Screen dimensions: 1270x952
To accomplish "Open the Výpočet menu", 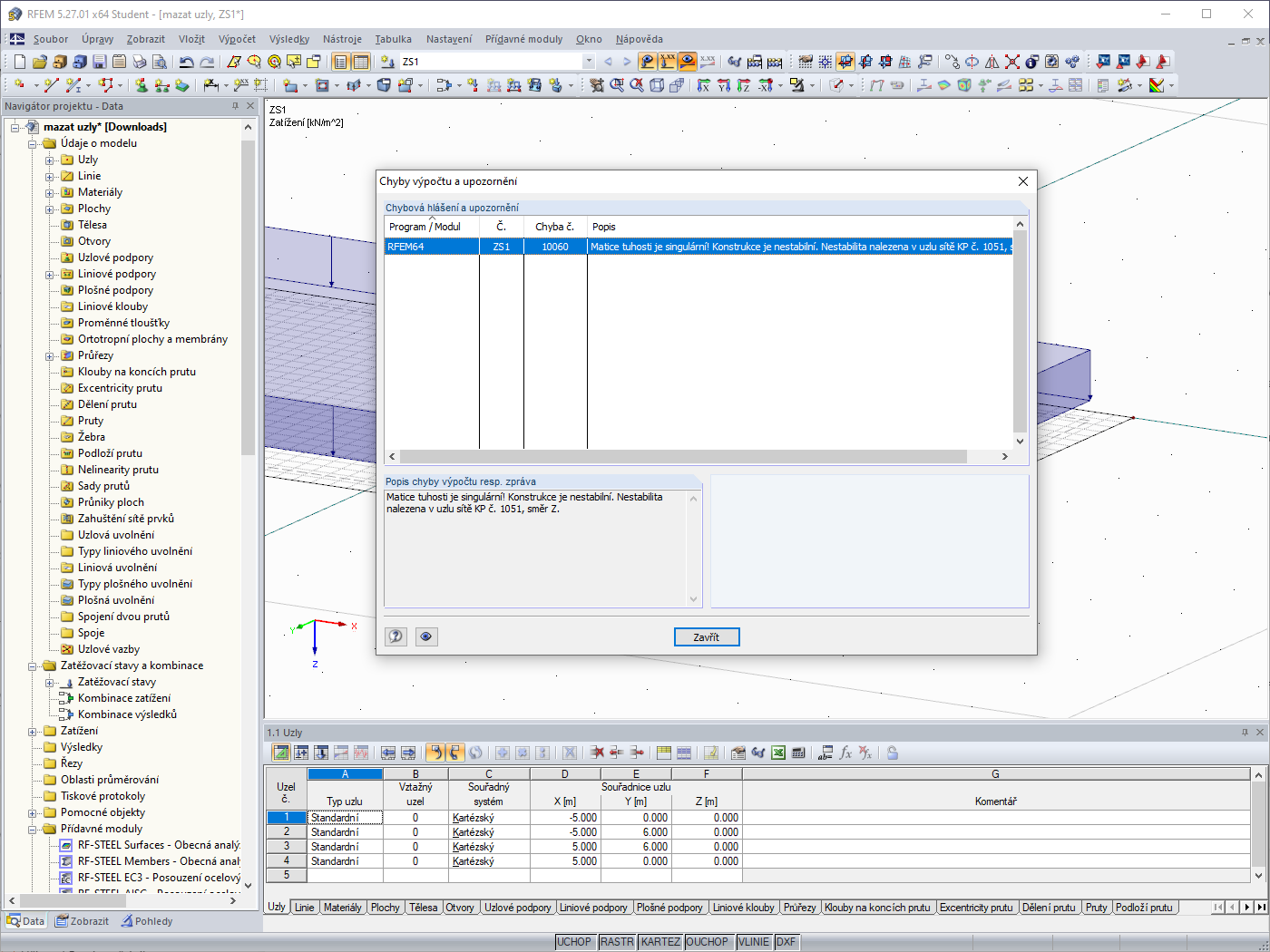I will pos(237,39).
